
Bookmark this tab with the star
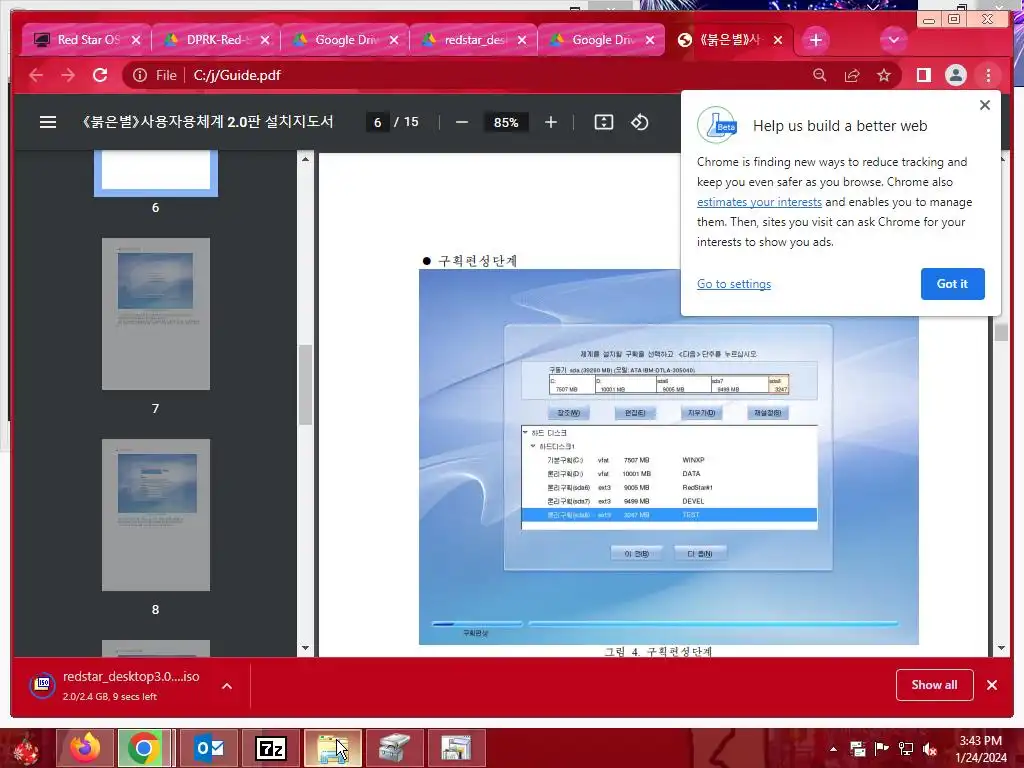[884, 75]
